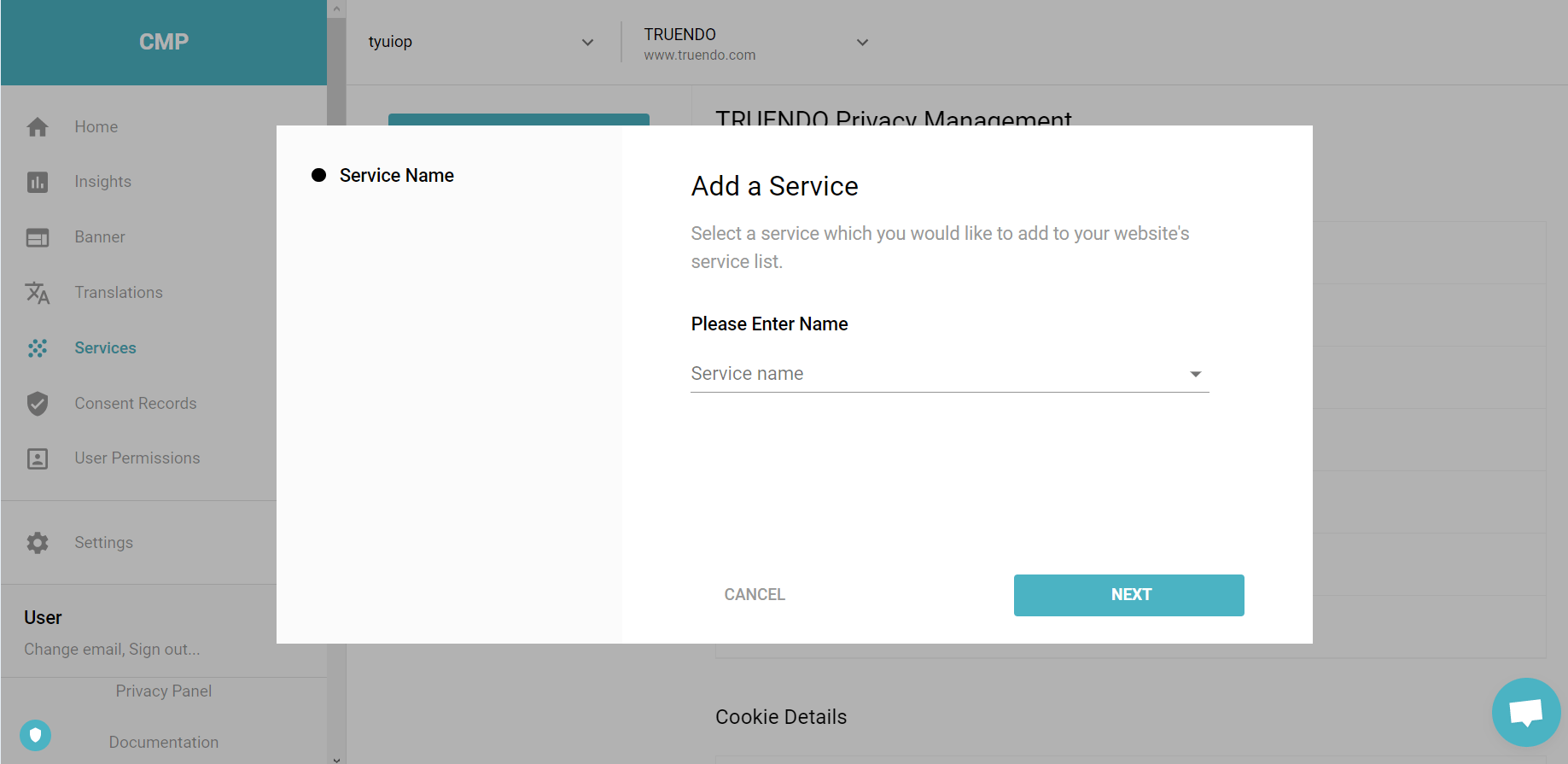Open the chat support bubble
The height and width of the screenshot is (764, 1568).
1525,712
